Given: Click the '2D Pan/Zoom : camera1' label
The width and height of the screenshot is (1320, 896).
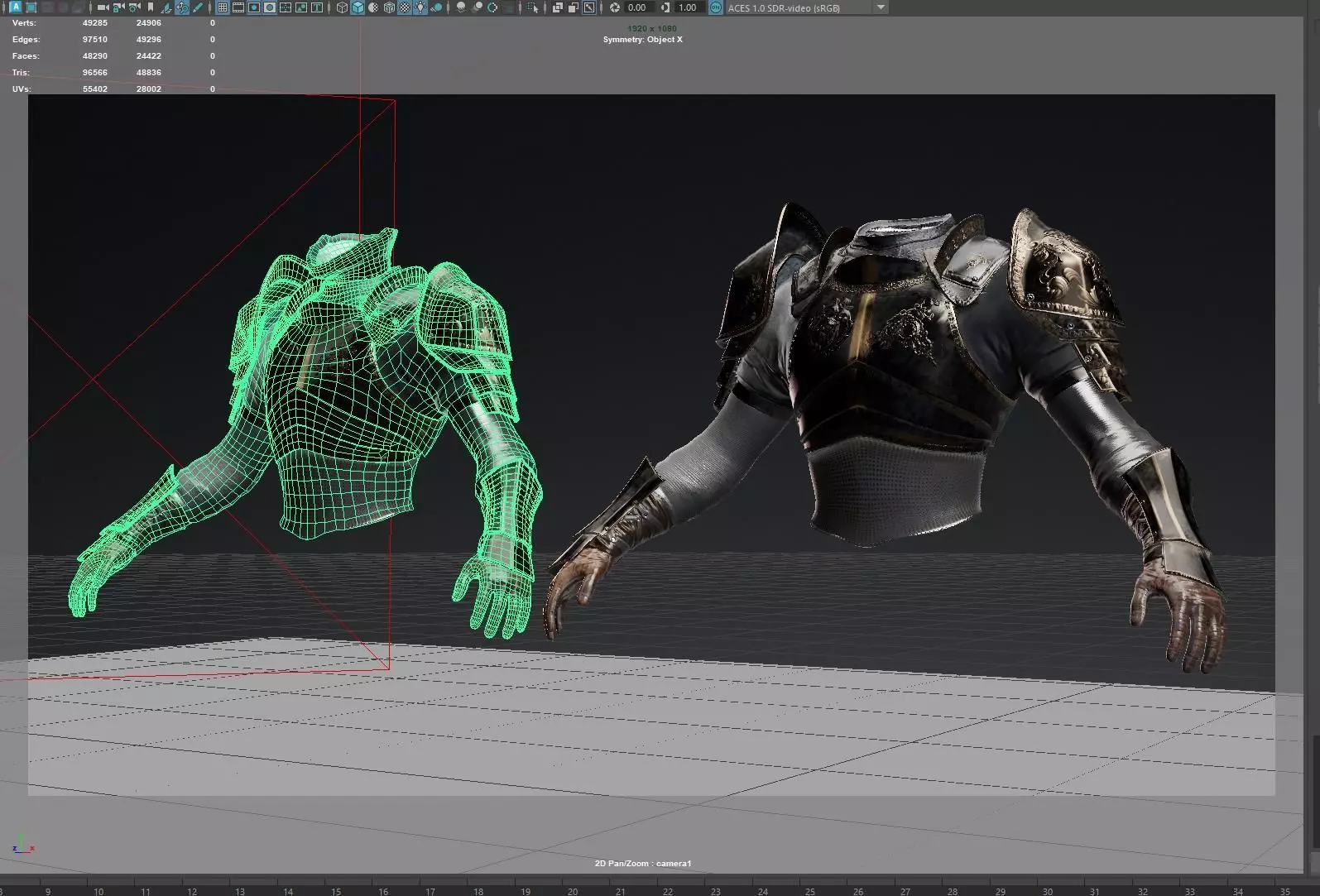Looking at the screenshot, I should tap(643, 864).
